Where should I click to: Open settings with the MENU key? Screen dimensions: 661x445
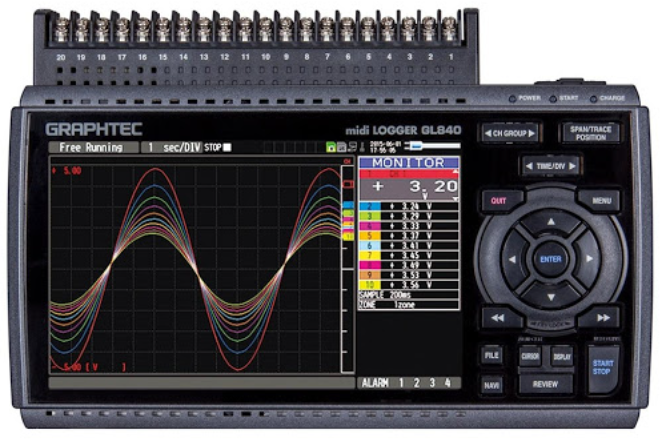coord(601,201)
